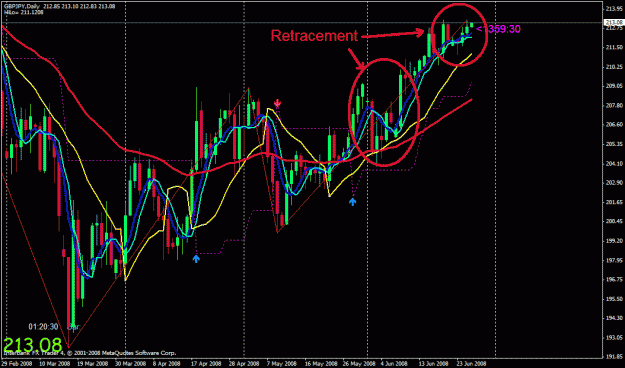
Task: Click the 211.50 price axis label
Action: 614,47
